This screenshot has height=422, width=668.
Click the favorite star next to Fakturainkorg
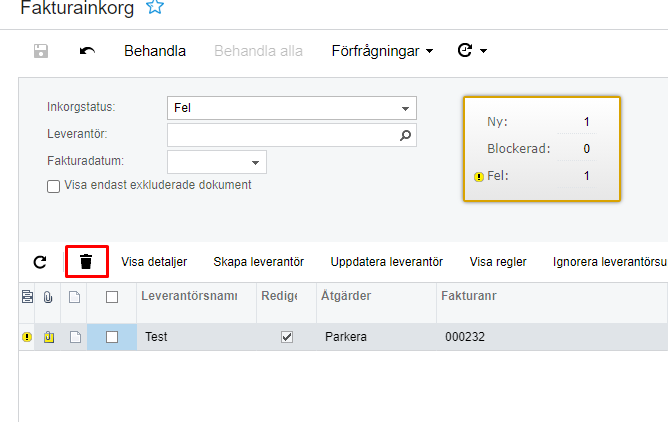154,7
